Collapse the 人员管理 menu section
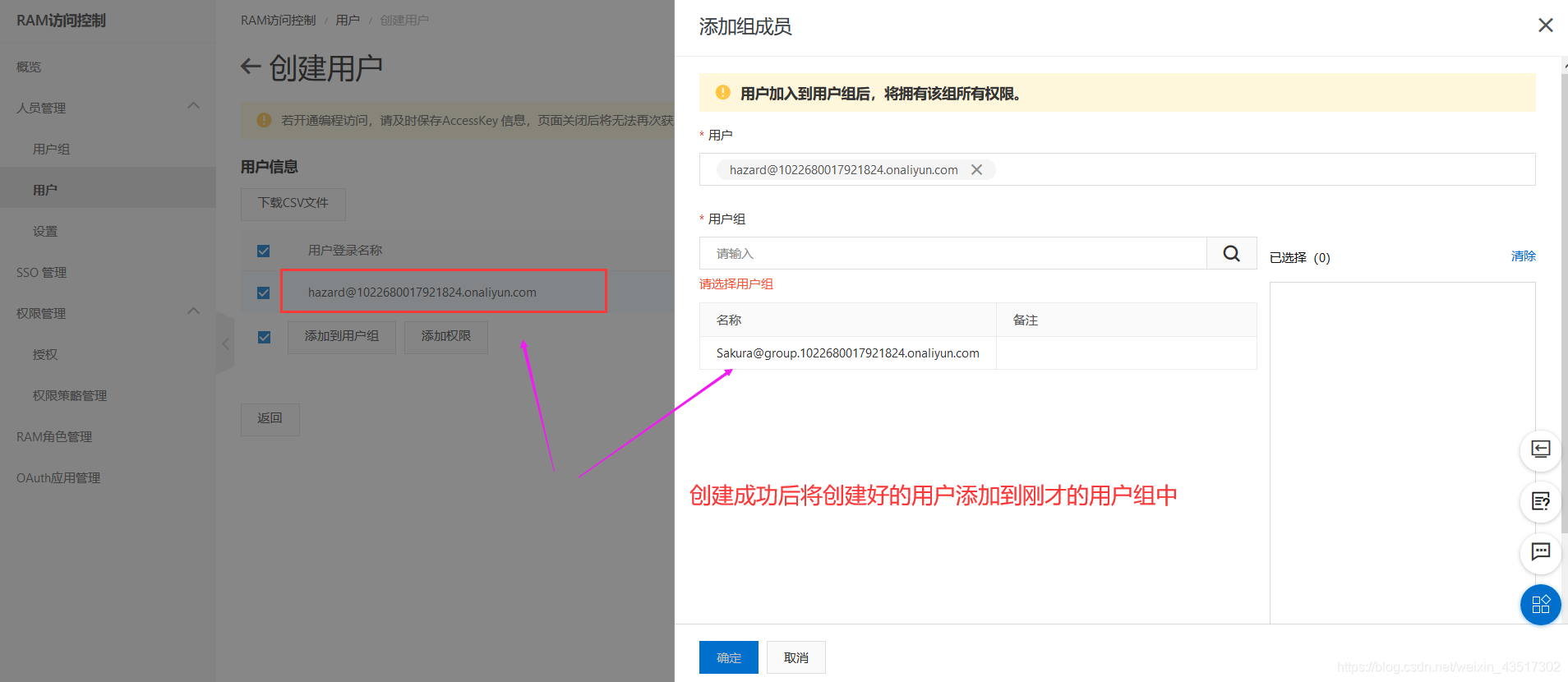The height and width of the screenshot is (682, 1568). [193, 106]
